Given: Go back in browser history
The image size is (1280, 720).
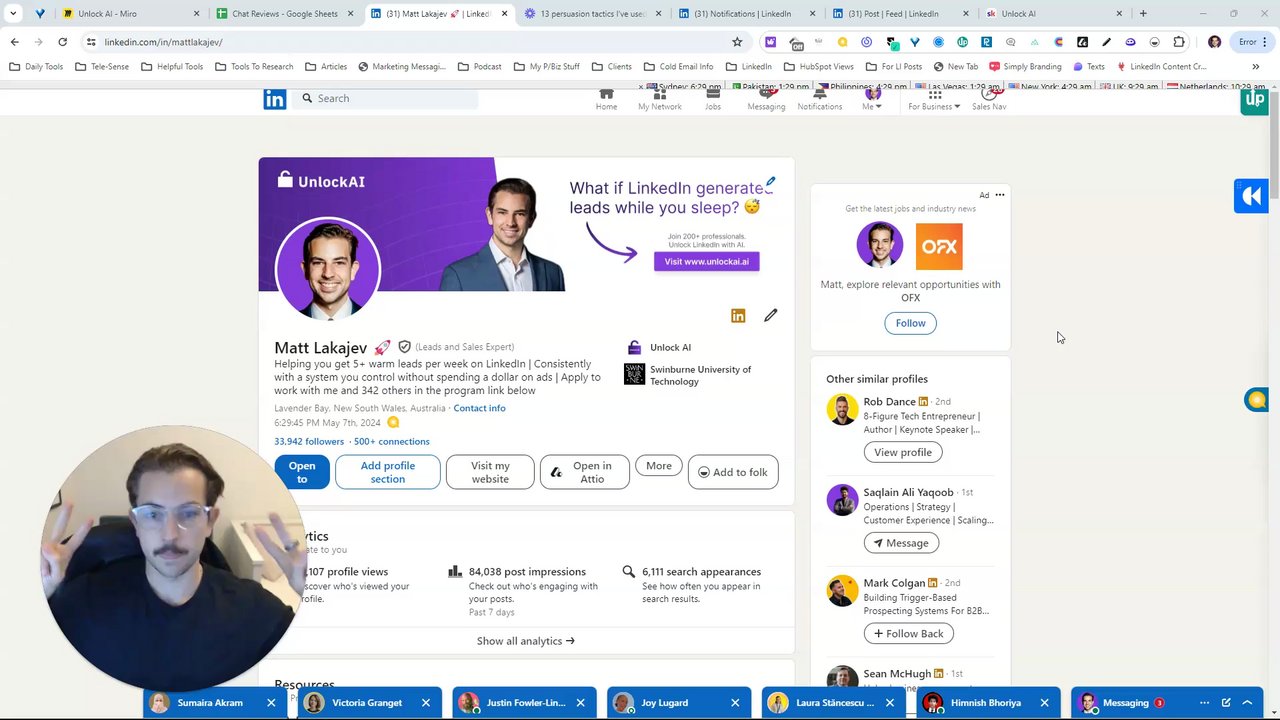Looking at the screenshot, I should coord(14,42).
